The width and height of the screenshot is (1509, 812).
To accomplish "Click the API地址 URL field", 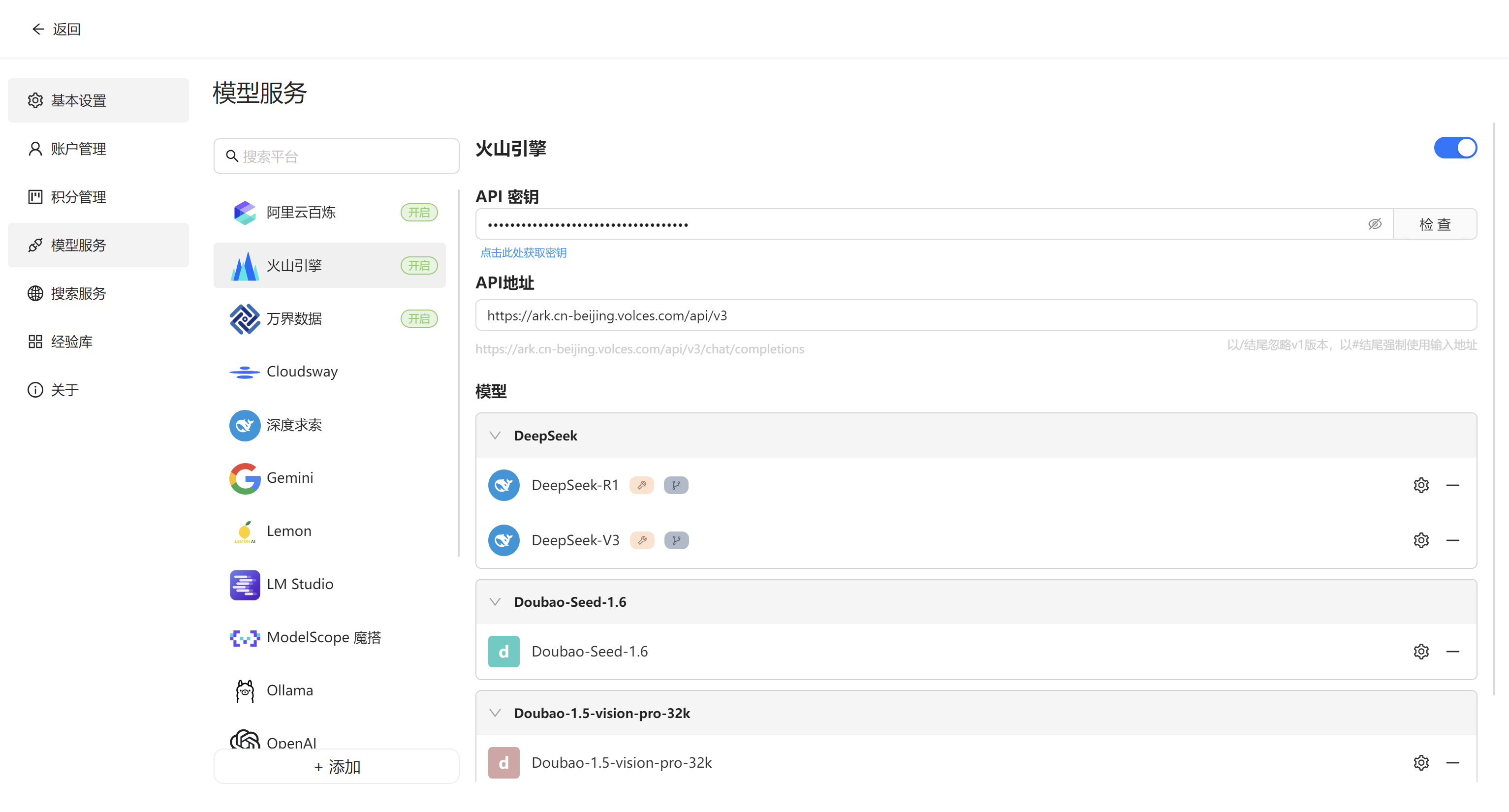I will 976,315.
